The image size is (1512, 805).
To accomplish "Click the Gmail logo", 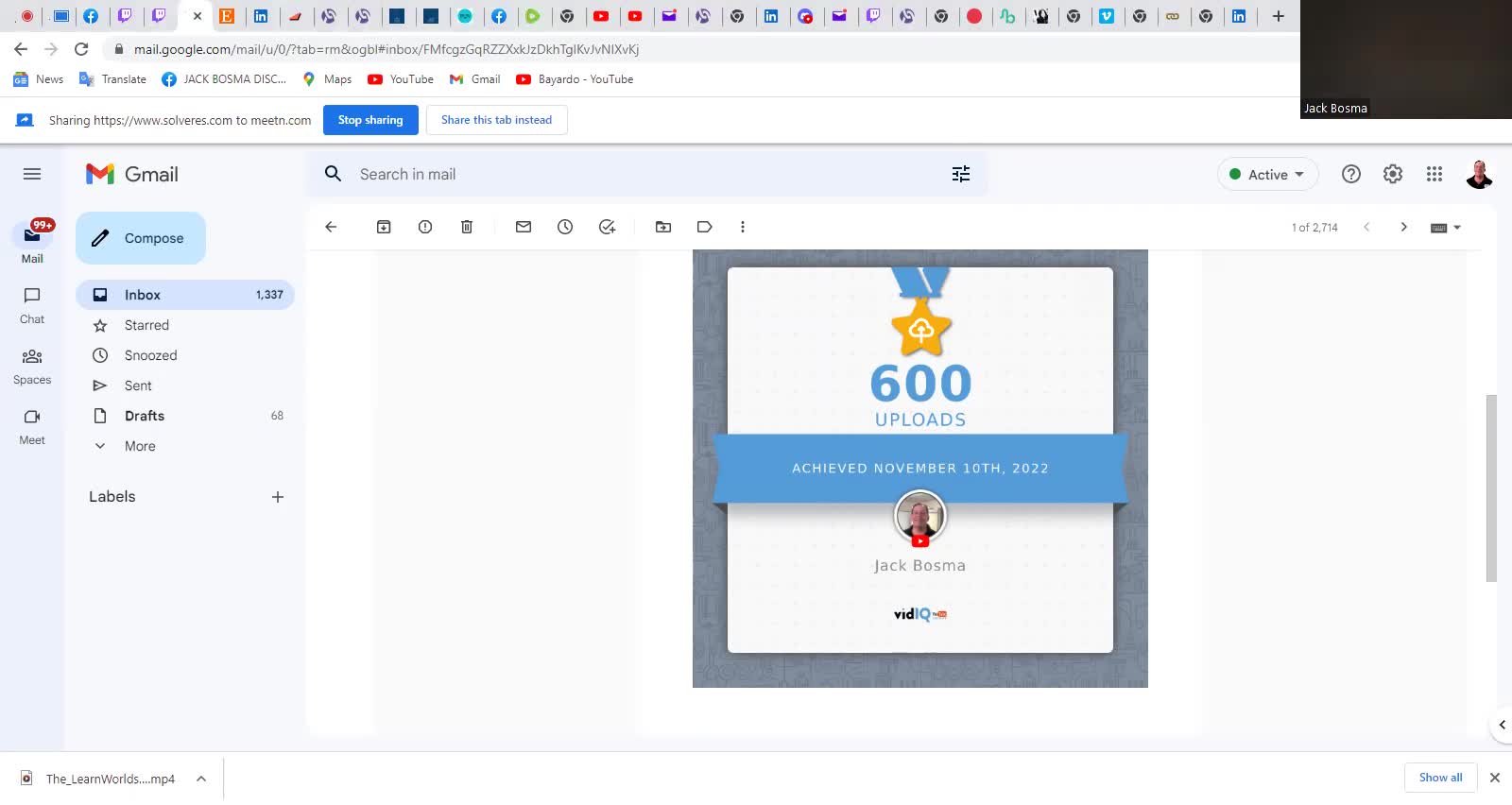I will click(132, 174).
